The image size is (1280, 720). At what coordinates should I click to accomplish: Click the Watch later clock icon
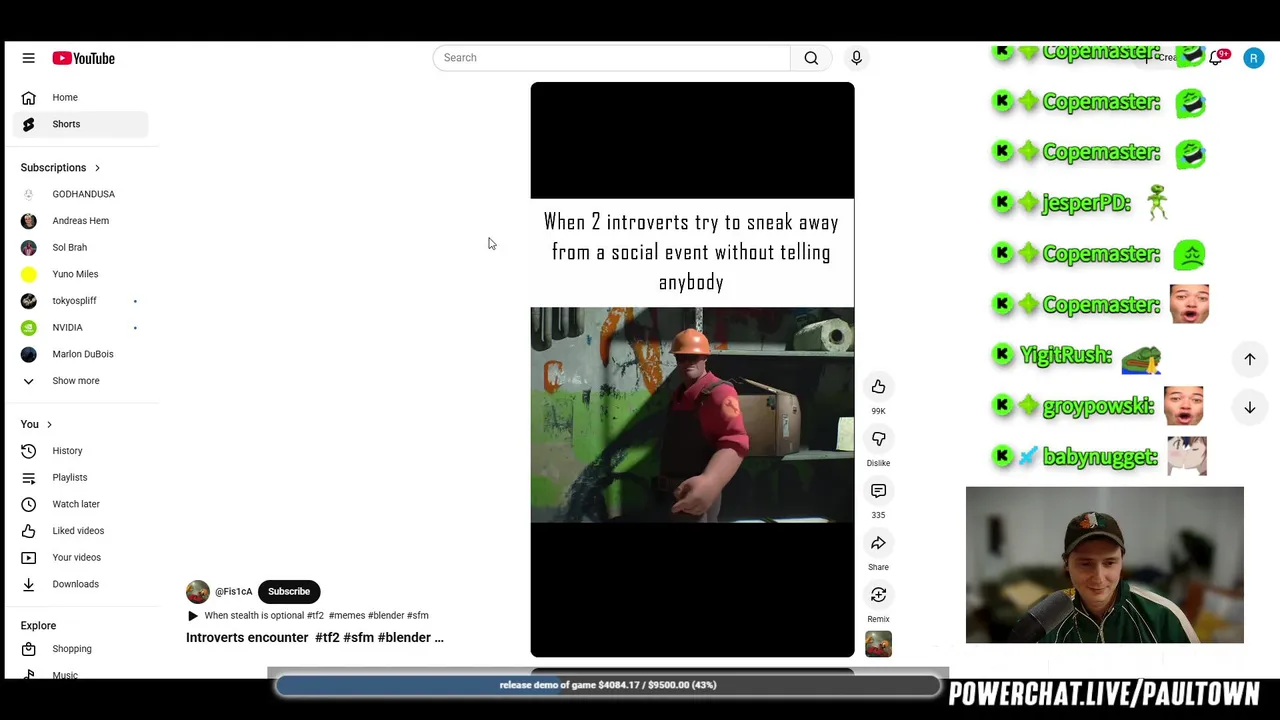[28, 504]
